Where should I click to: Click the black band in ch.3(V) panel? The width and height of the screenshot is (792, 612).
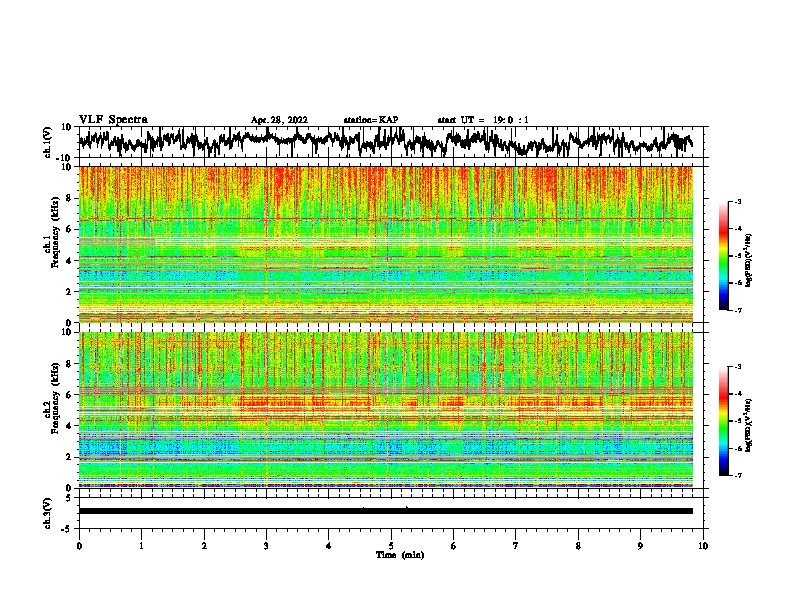(x=386, y=511)
